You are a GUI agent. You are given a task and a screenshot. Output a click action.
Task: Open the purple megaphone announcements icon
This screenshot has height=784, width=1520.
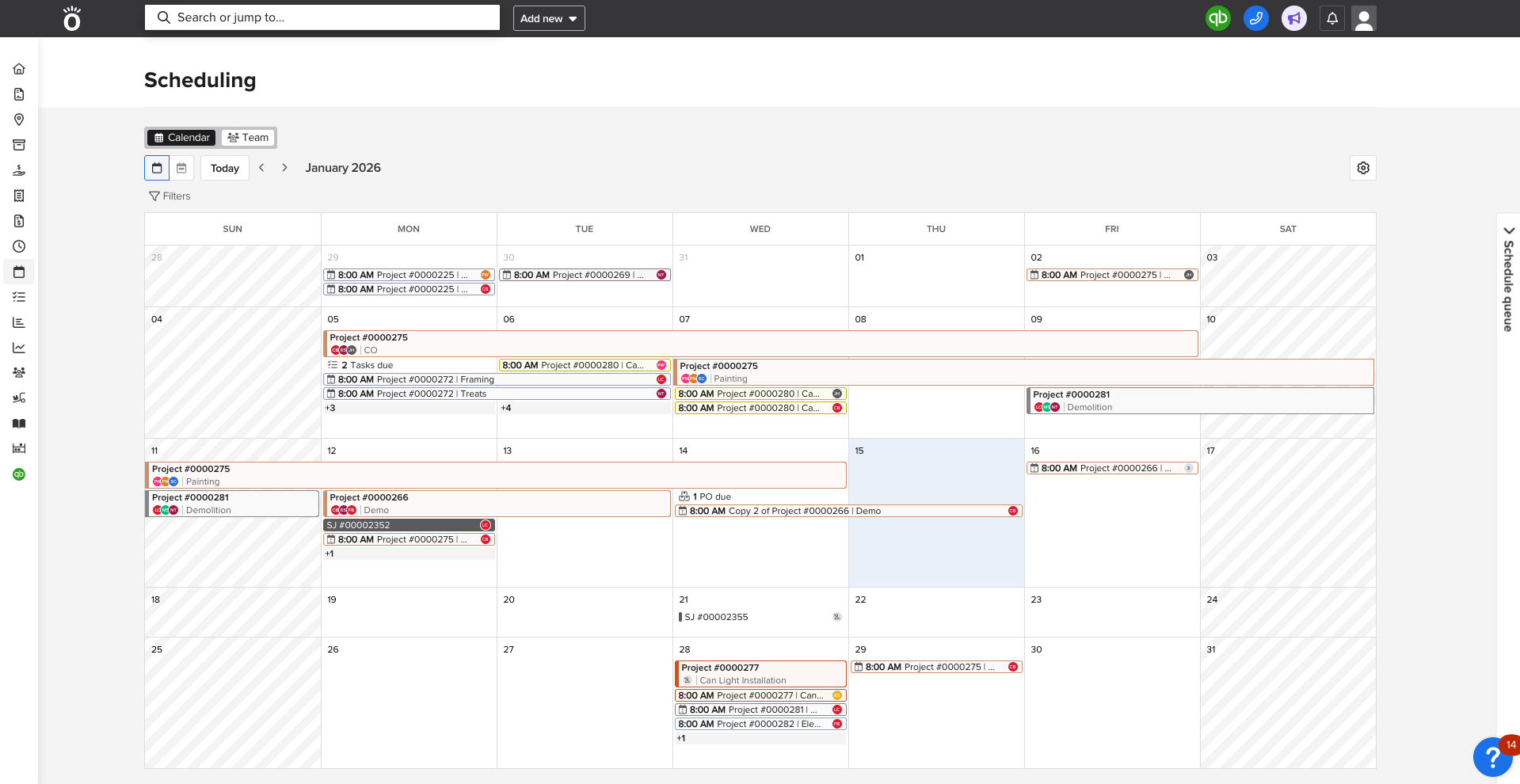pyautogui.click(x=1293, y=18)
